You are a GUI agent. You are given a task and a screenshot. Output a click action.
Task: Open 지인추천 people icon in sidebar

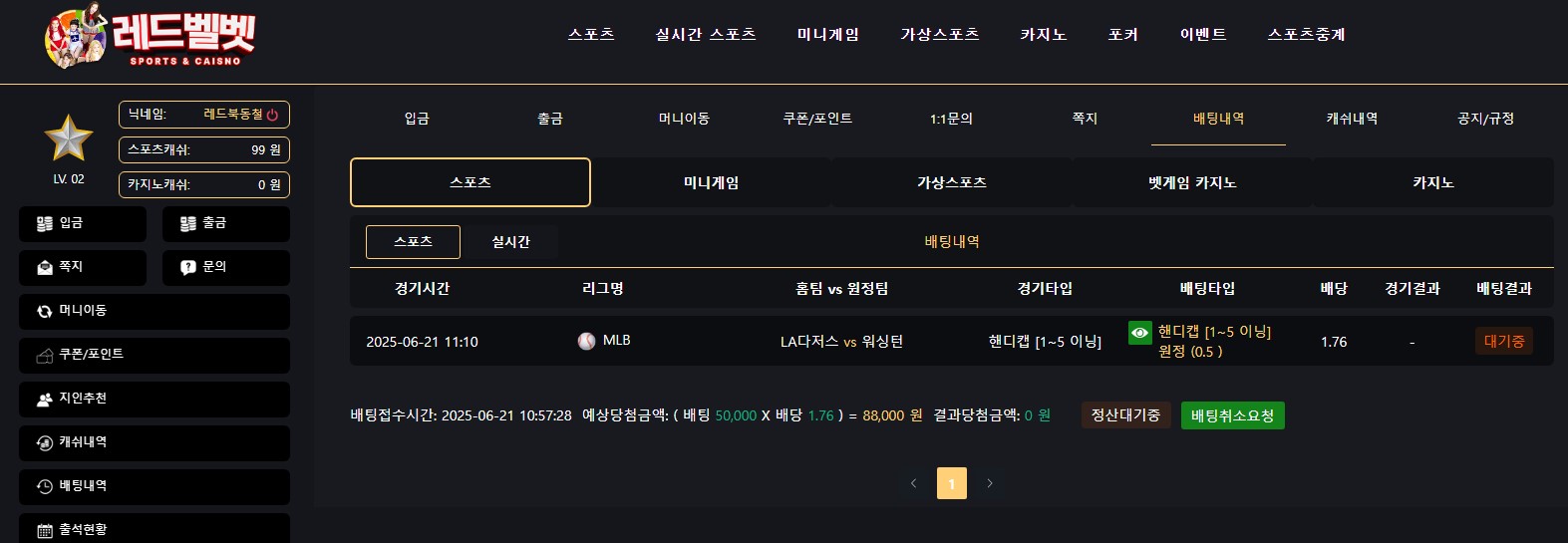(45, 399)
